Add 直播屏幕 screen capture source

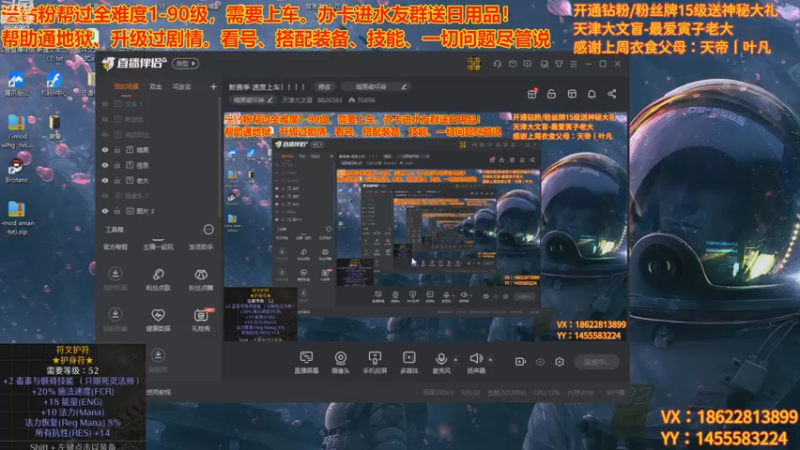306,362
